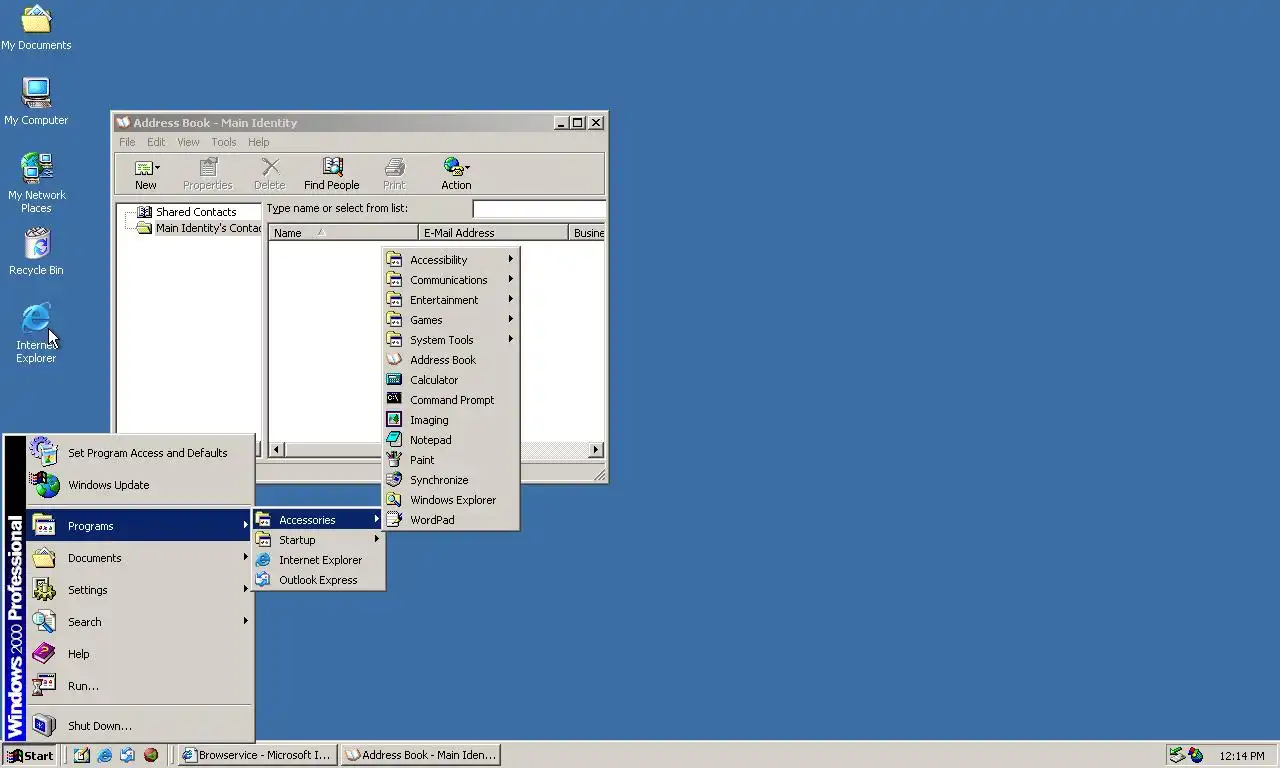Expand the Communications submenu
The image size is (1280, 768).
(450, 280)
